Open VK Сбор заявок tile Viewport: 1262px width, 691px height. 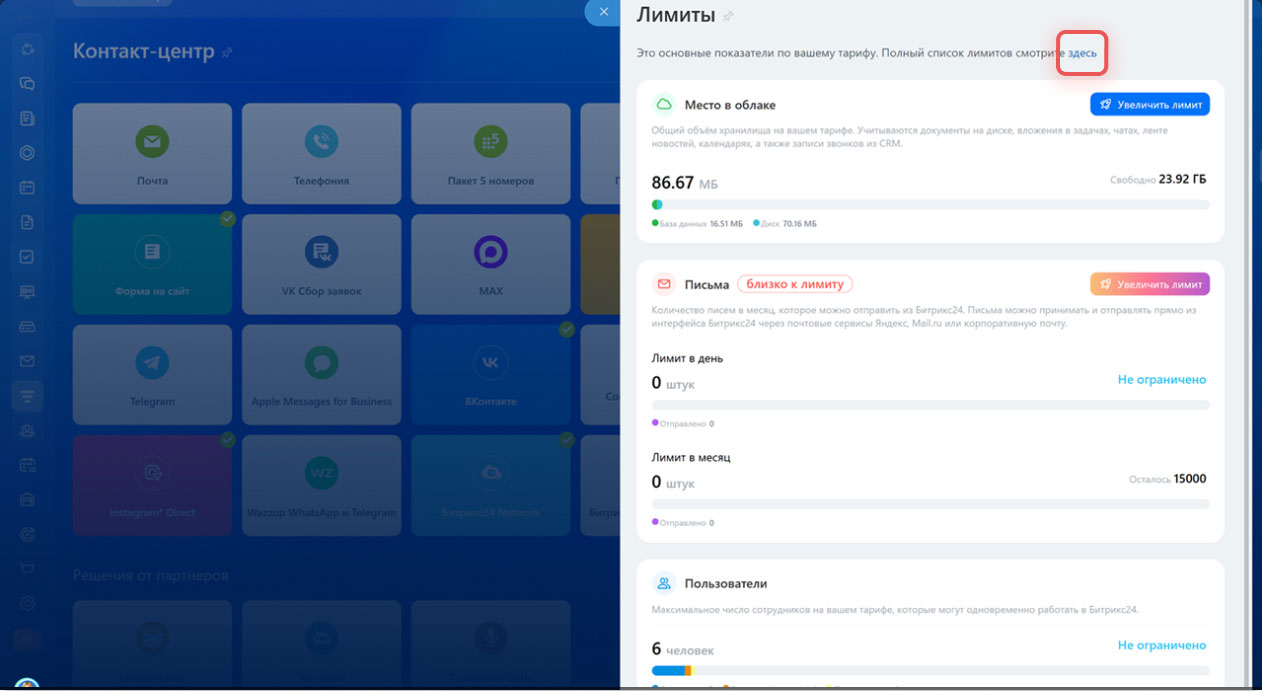321,265
